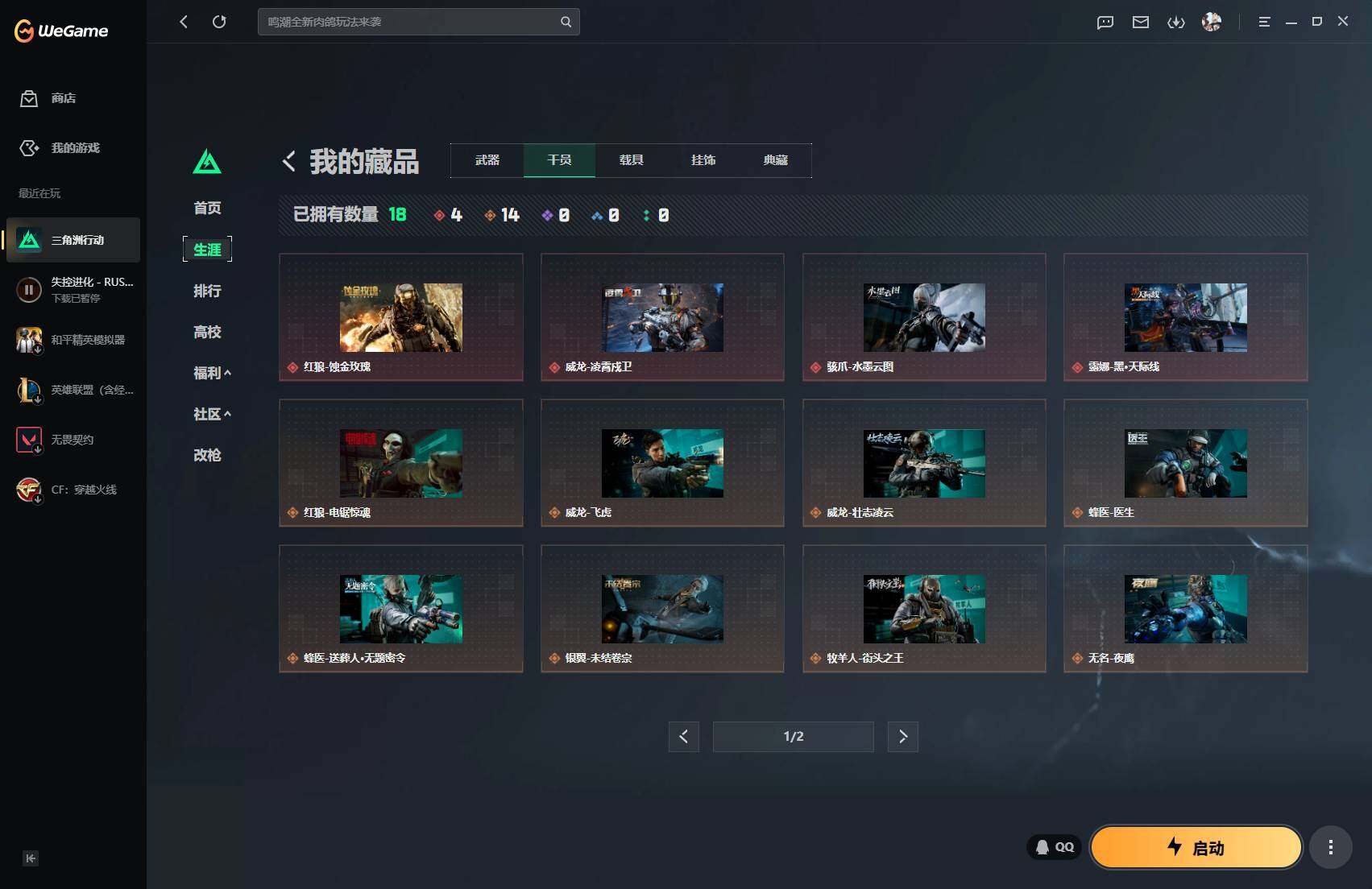Select 无畏契约 in the game list
This screenshot has height=889, width=1372.
tap(73, 440)
